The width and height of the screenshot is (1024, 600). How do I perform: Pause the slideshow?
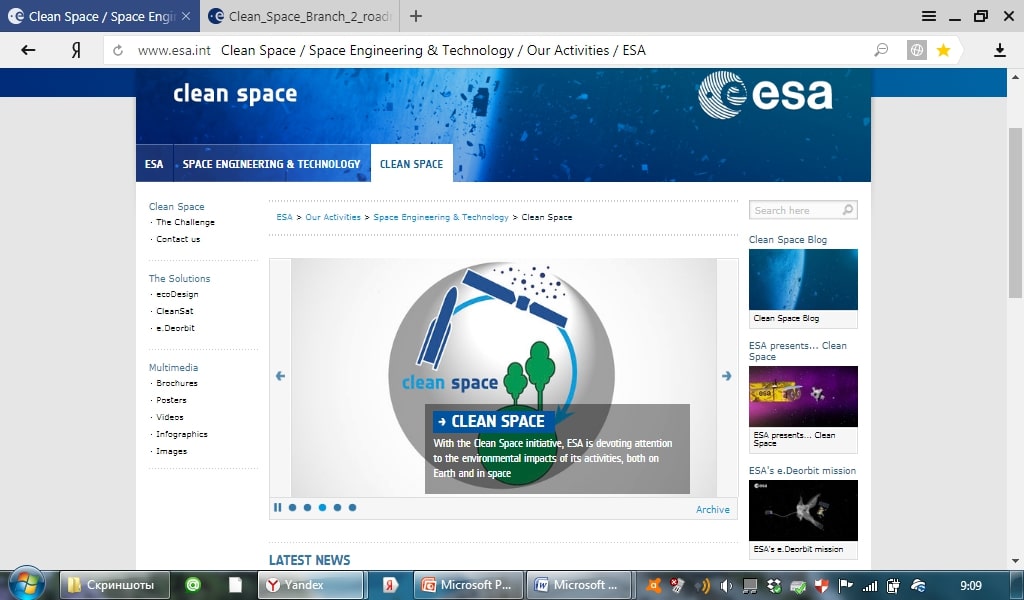(x=278, y=507)
